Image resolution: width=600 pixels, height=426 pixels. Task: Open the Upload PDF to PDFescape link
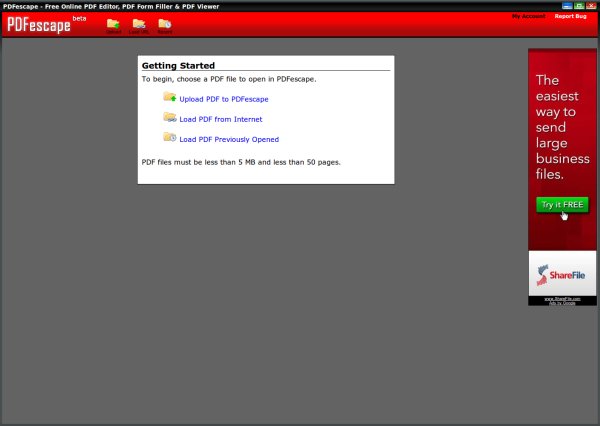[x=224, y=99]
